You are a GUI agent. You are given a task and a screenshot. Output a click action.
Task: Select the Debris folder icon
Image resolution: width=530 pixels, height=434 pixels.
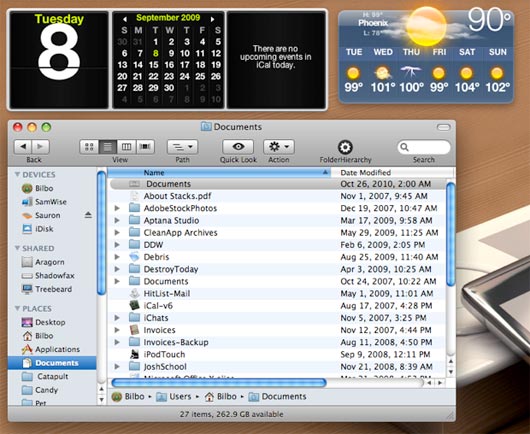(x=135, y=257)
